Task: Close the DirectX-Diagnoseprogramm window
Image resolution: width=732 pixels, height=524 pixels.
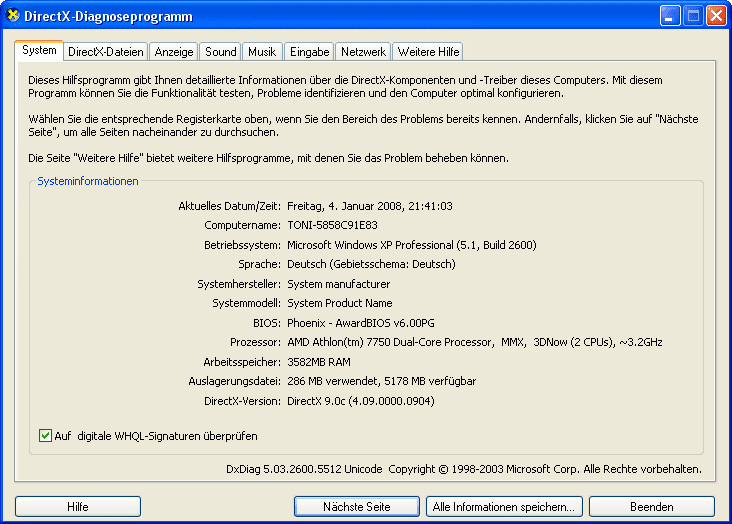Action: [716, 16]
